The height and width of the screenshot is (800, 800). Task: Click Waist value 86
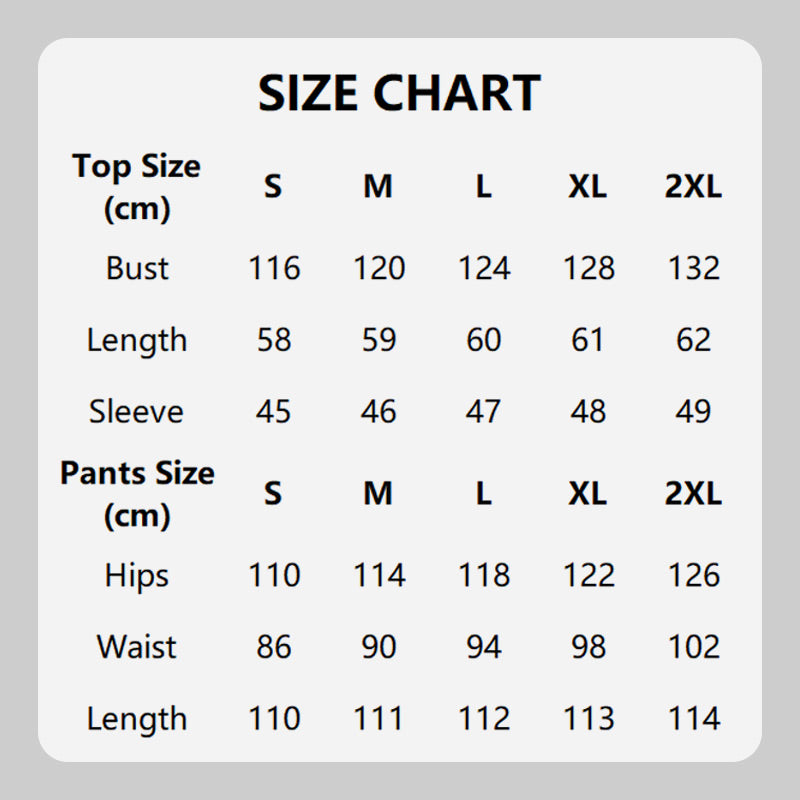[x=274, y=647]
